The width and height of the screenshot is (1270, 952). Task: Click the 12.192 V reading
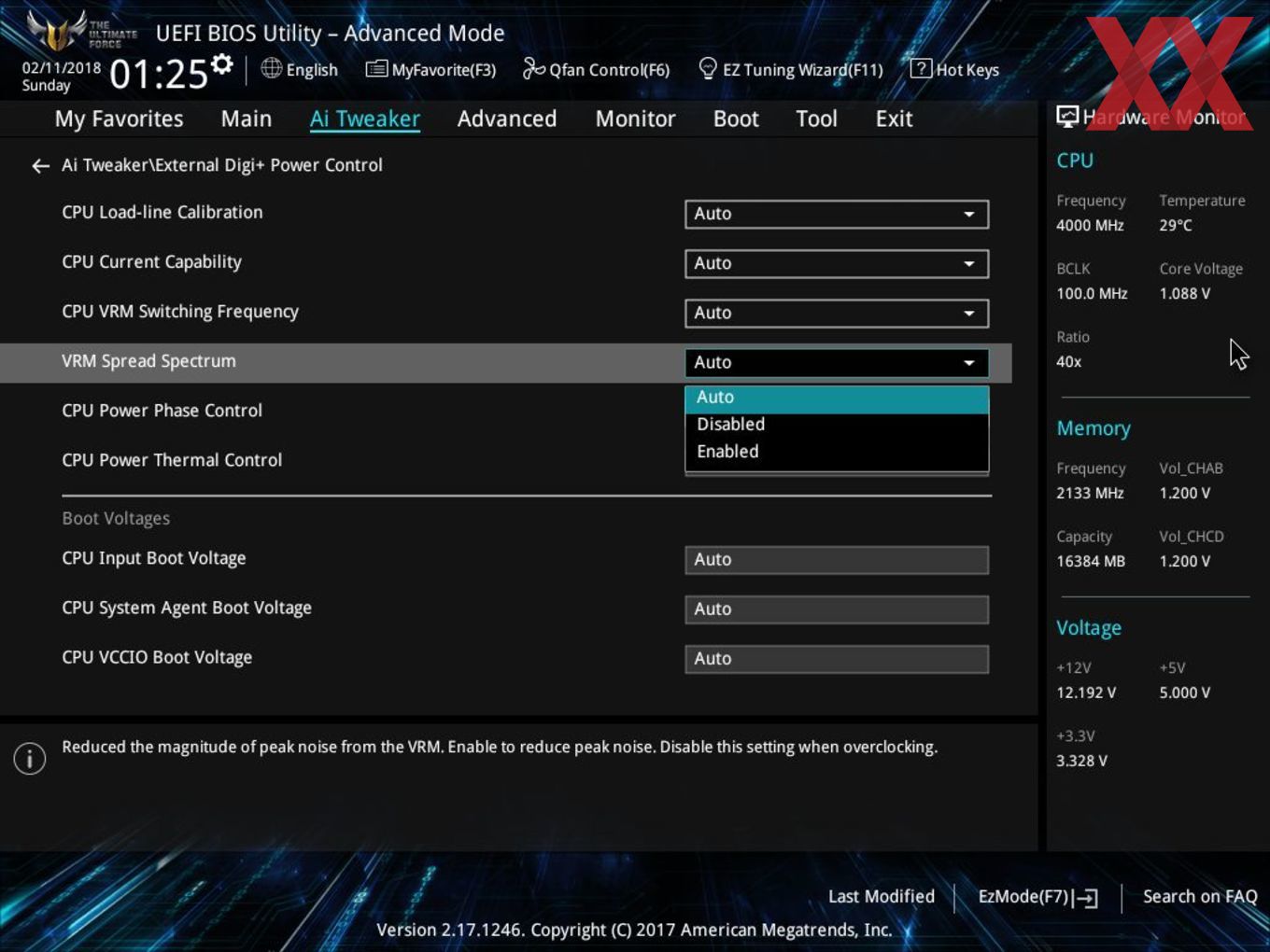click(1085, 693)
